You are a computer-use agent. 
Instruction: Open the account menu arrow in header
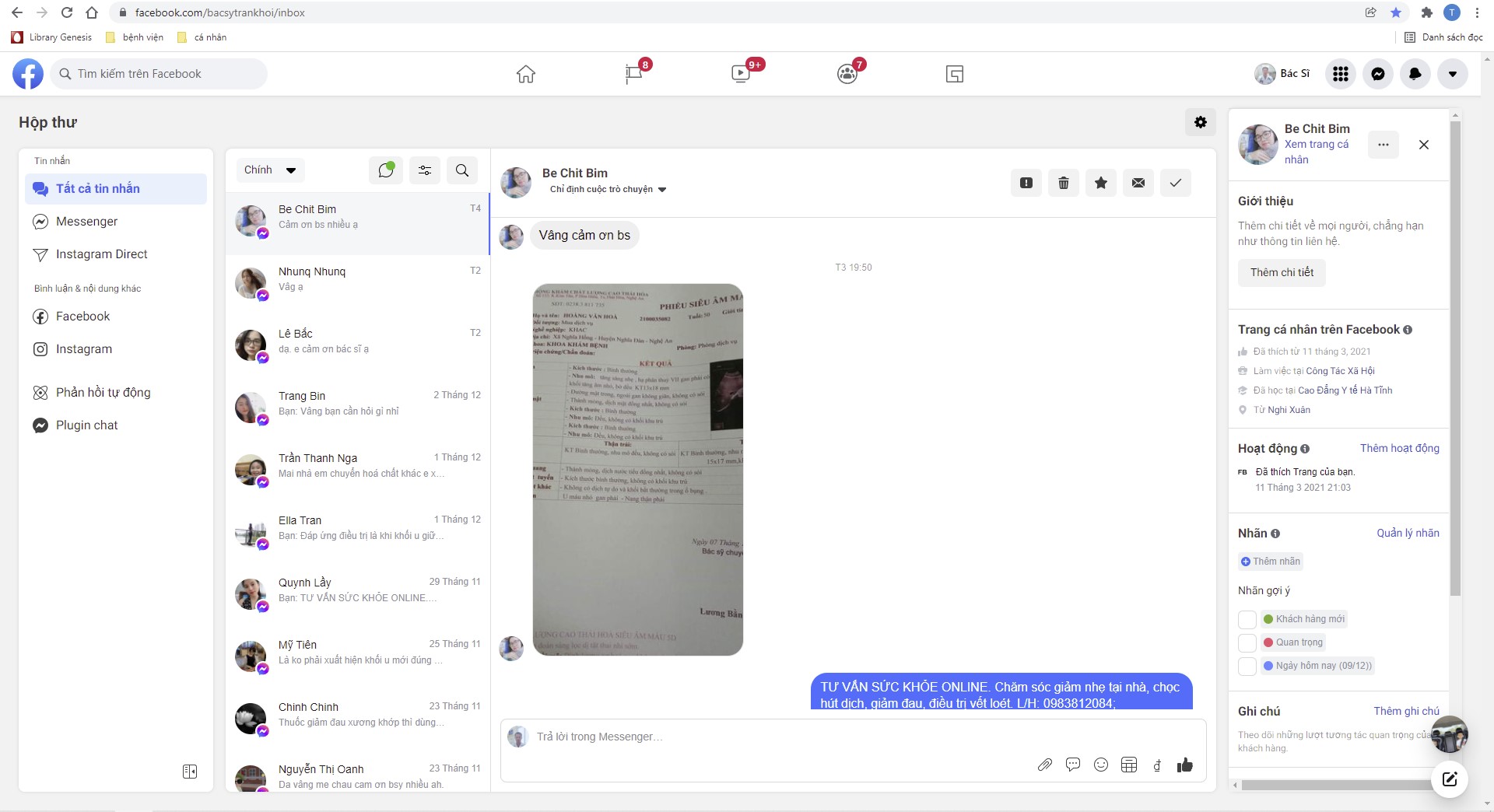tap(1452, 74)
